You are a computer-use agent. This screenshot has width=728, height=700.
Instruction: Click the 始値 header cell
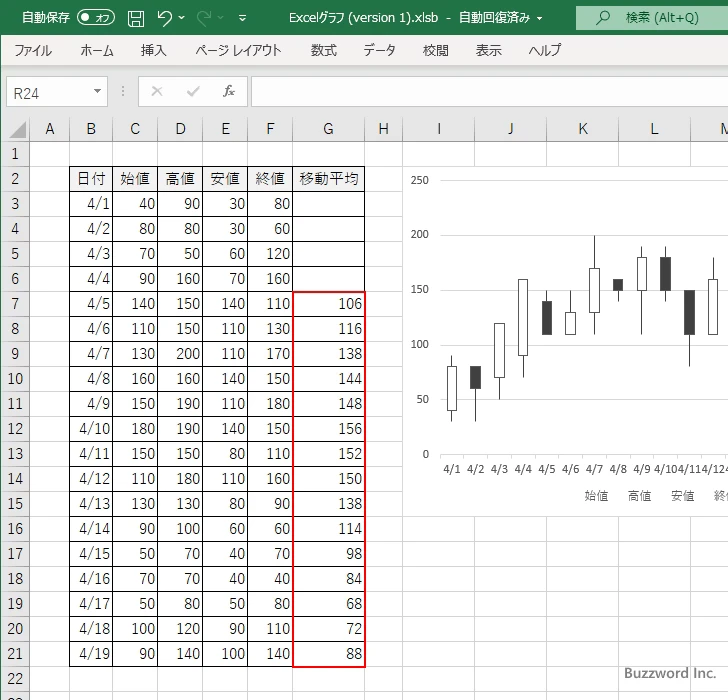(x=135, y=179)
